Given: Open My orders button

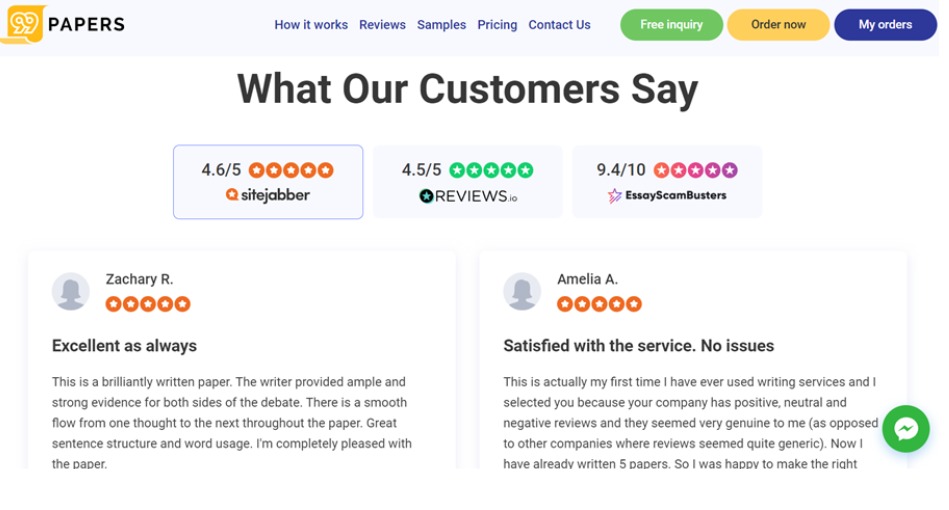Looking at the screenshot, I should [x=885, y=25].
